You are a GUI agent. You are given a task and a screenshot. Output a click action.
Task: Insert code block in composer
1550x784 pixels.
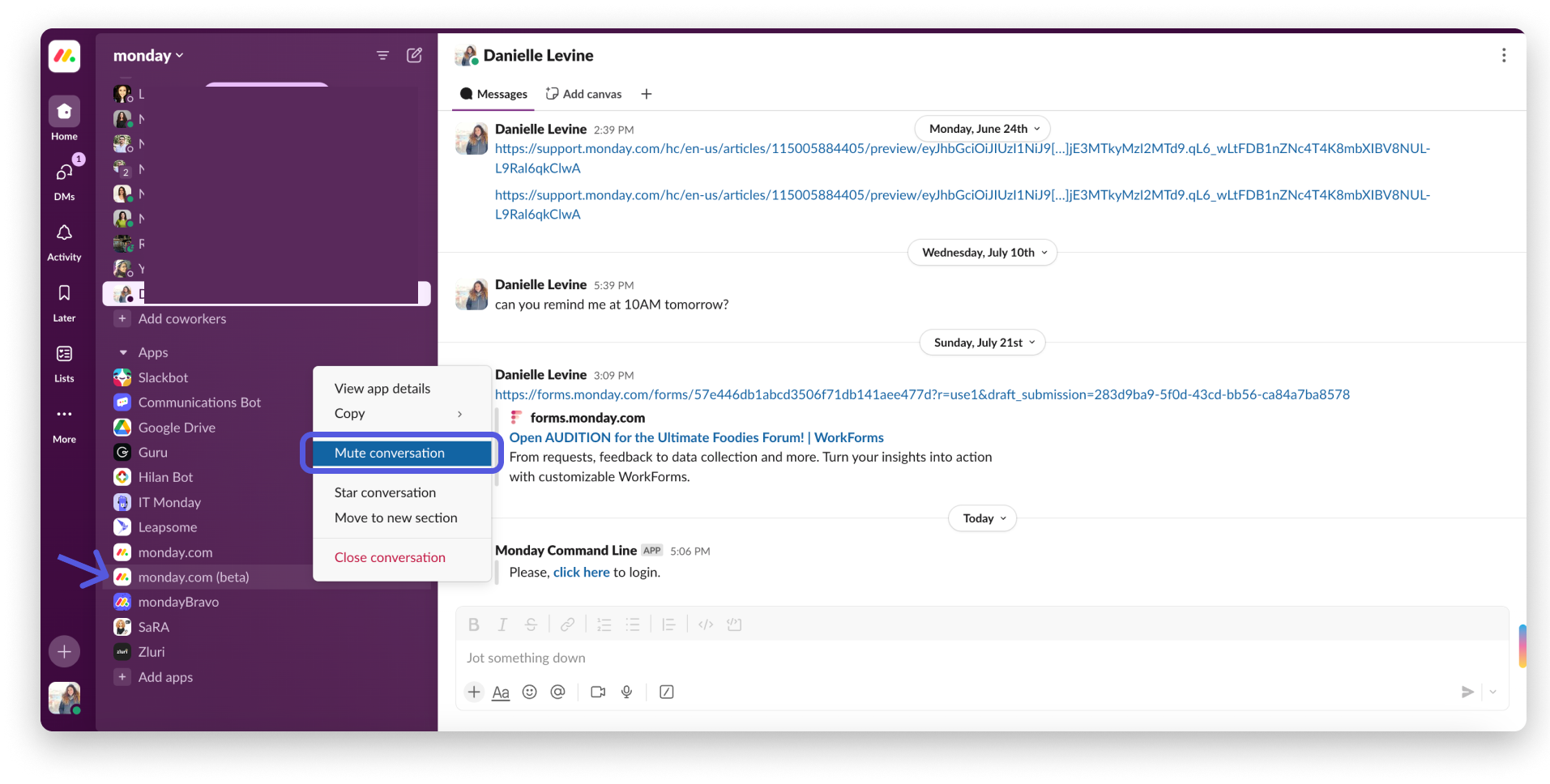[734, 624]
